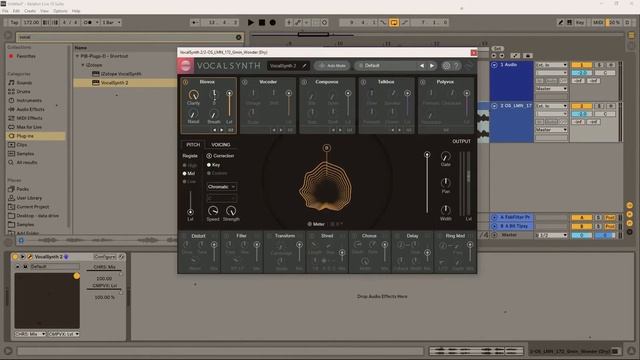Open the root key dropdown below Chromatic
Screen dimensions: 640x360
222,198
